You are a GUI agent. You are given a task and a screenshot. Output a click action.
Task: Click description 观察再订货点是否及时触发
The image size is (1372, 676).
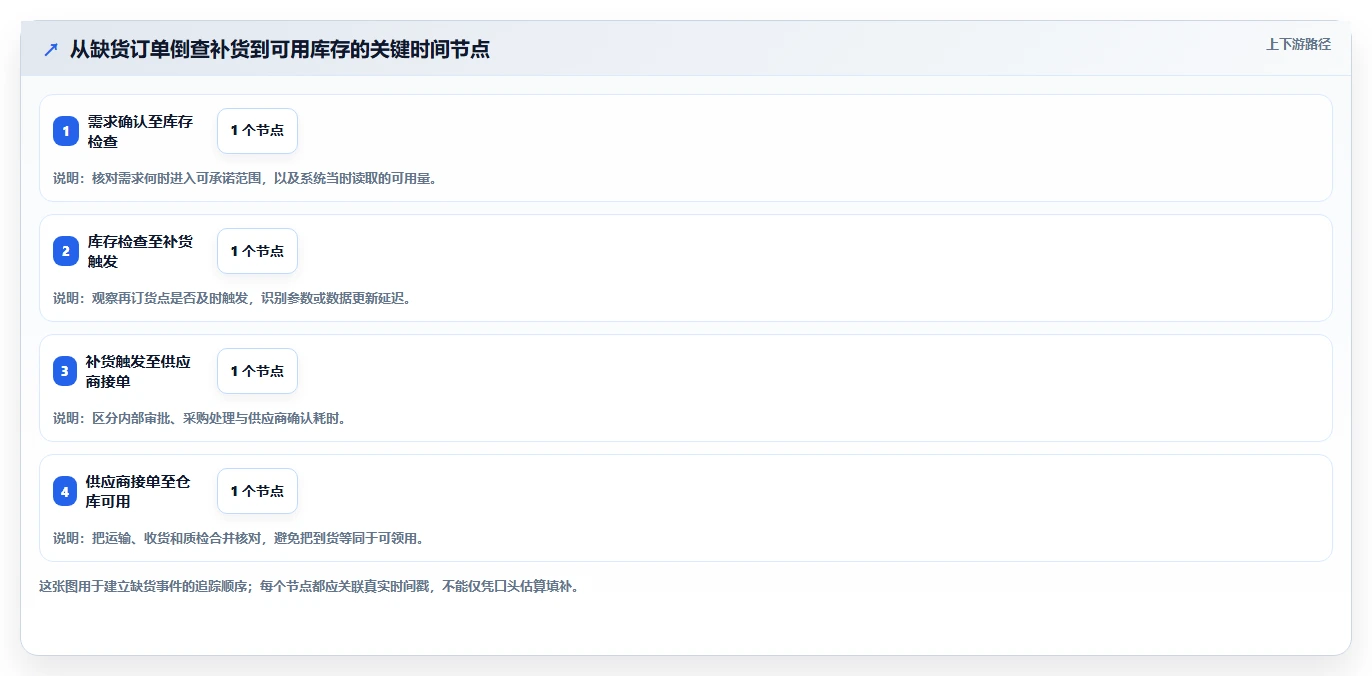pyautogui.click(x=172, y=298)
